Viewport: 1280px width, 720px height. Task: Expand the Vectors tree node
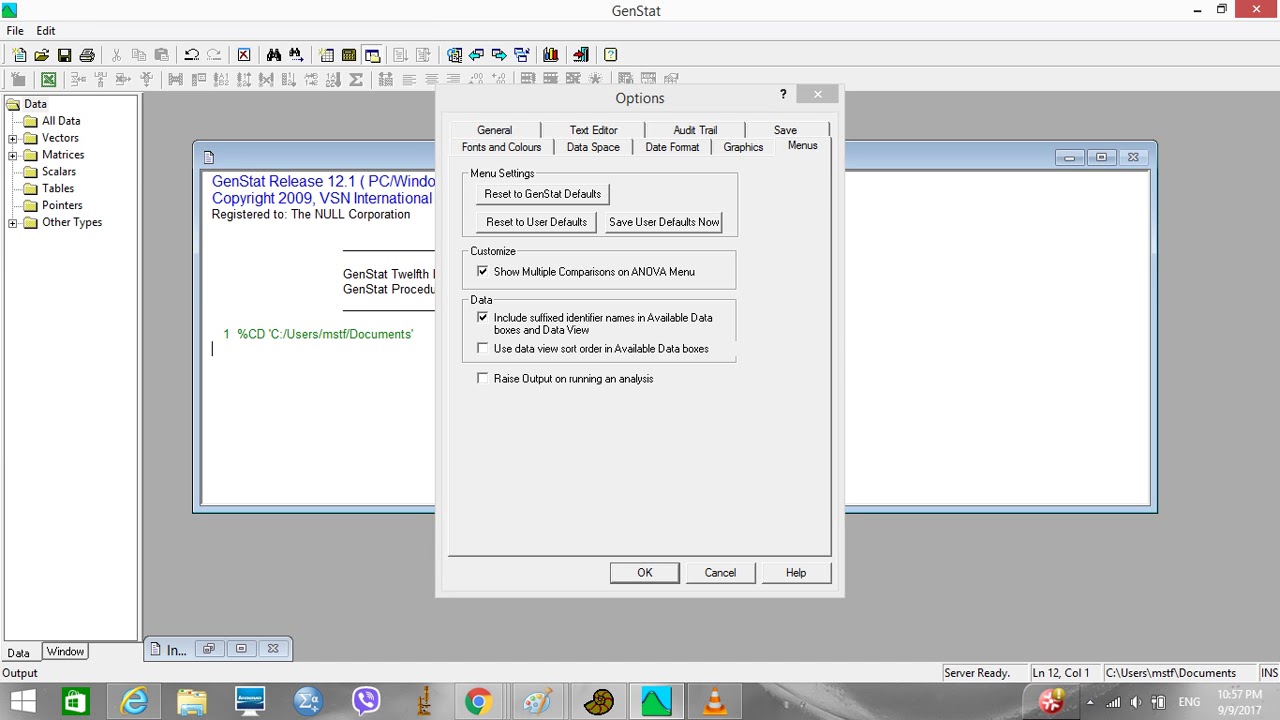point(13,138)
